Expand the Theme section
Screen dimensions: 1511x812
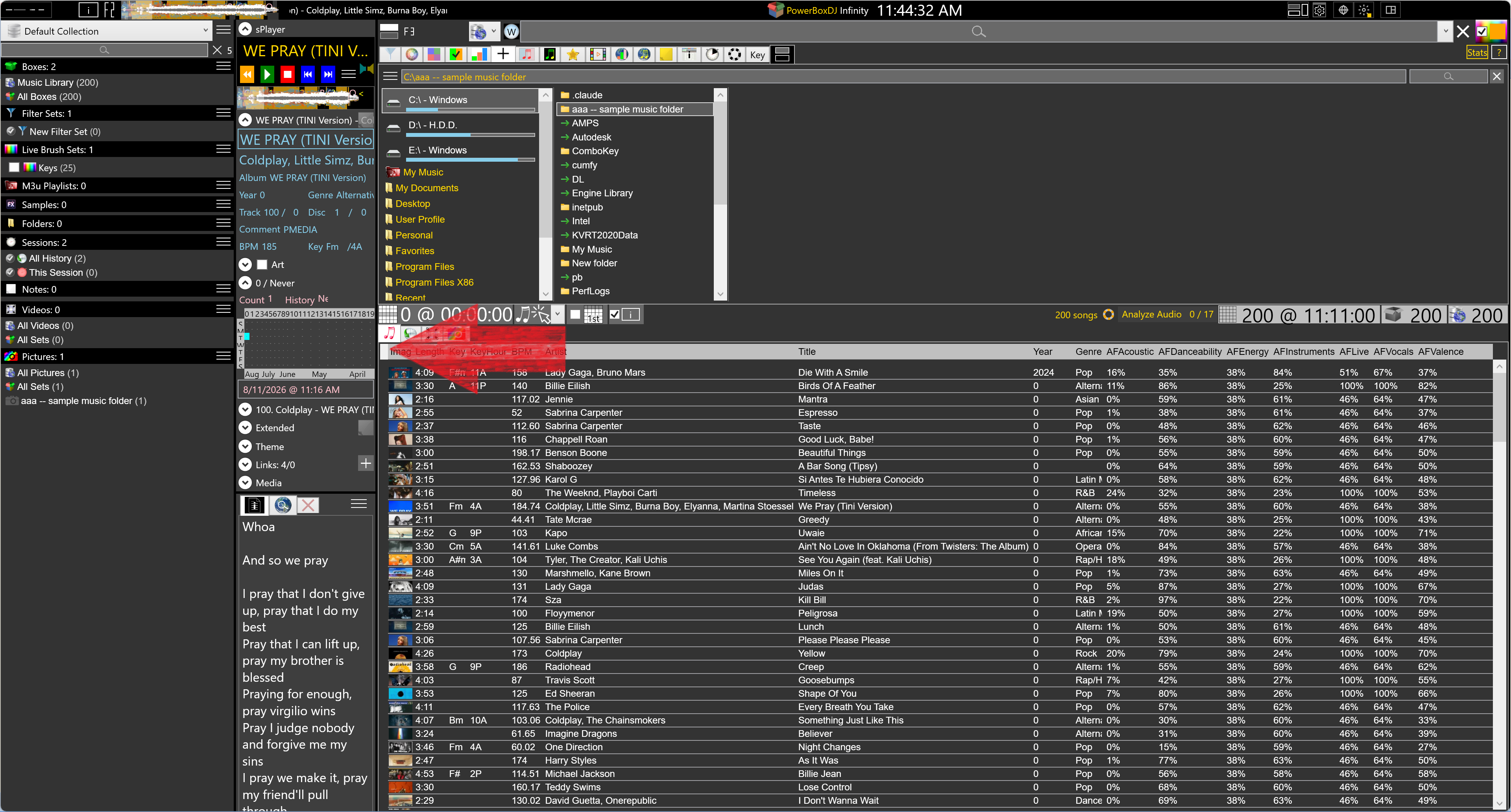tap(245, 447)
